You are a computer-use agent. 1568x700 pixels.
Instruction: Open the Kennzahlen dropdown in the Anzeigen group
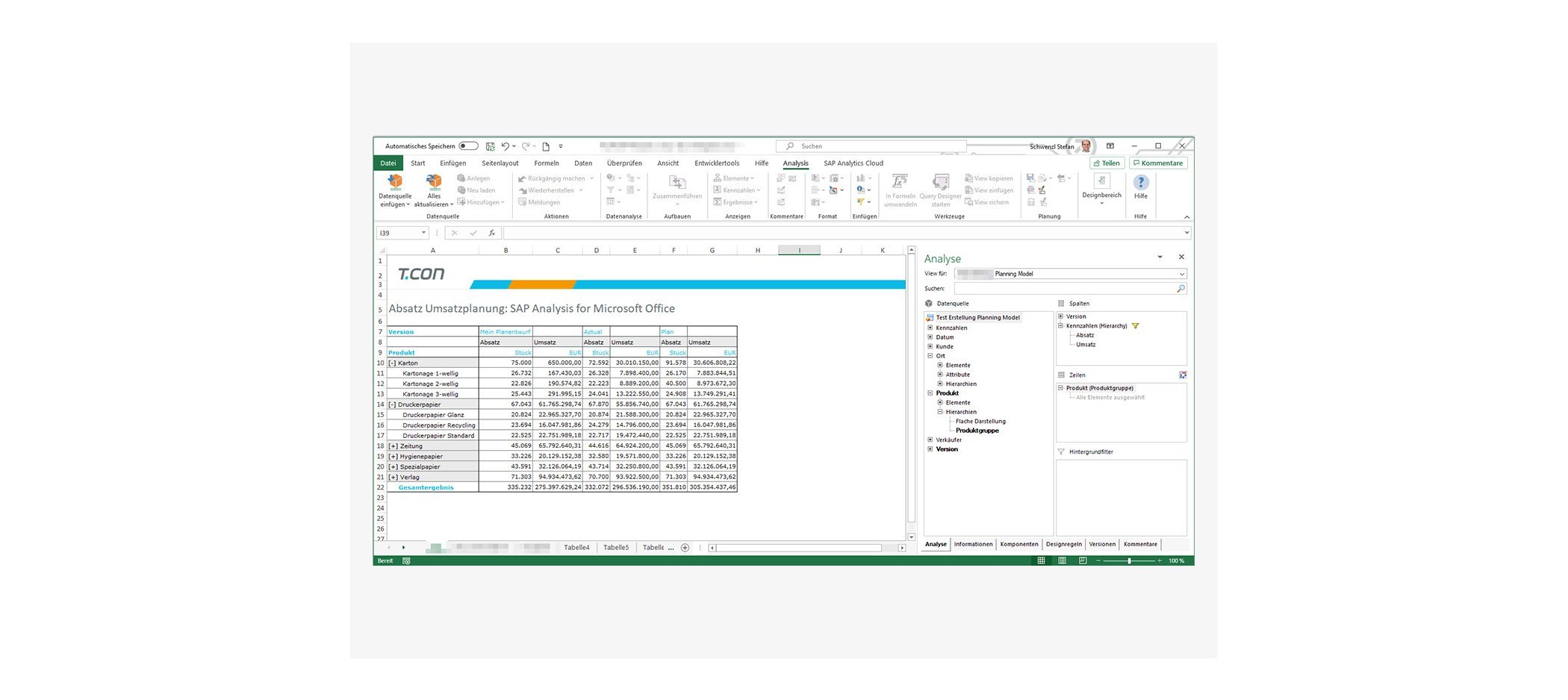coord(736,190)
